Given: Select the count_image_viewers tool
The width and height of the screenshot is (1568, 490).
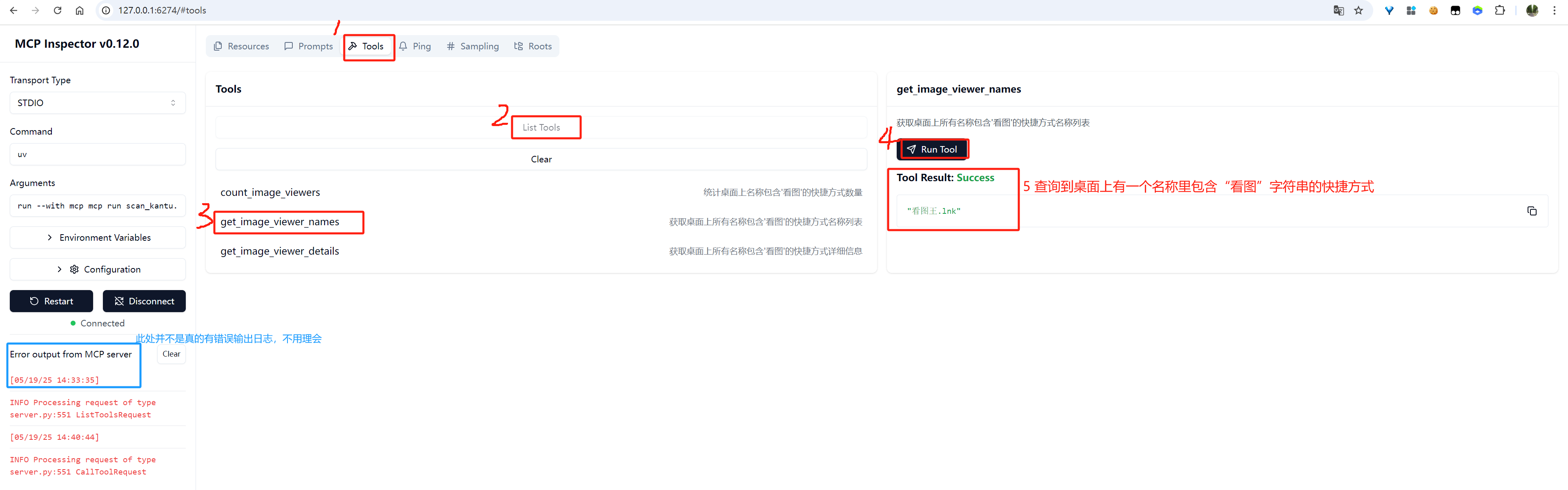Looking at the screenshot, I should pos(270,192).
